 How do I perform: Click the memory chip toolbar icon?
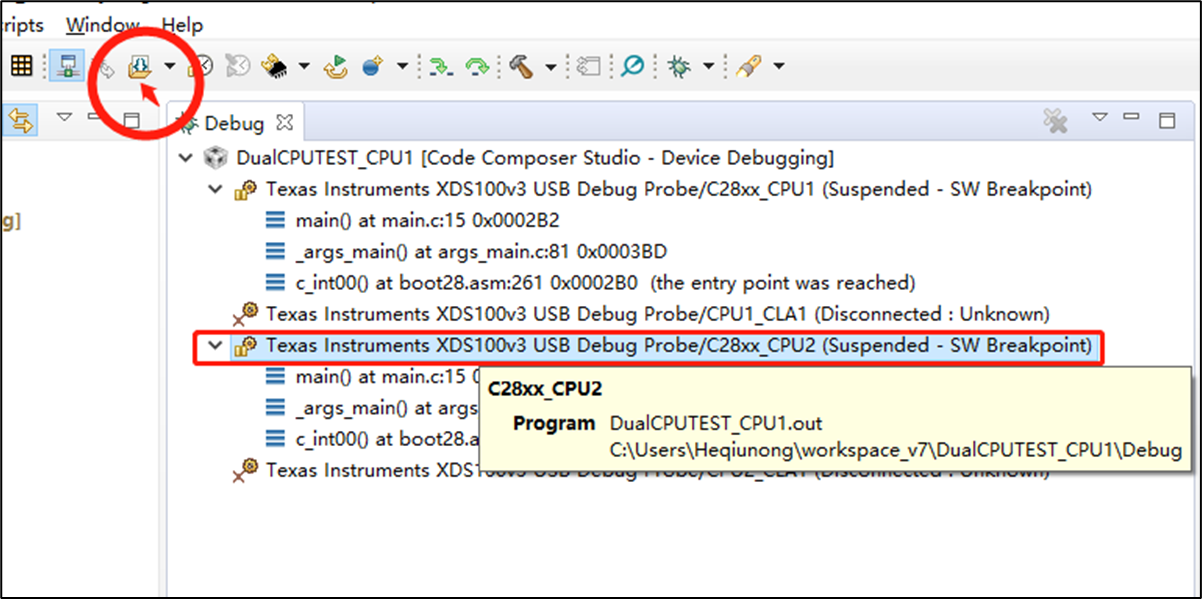point(273,67)
